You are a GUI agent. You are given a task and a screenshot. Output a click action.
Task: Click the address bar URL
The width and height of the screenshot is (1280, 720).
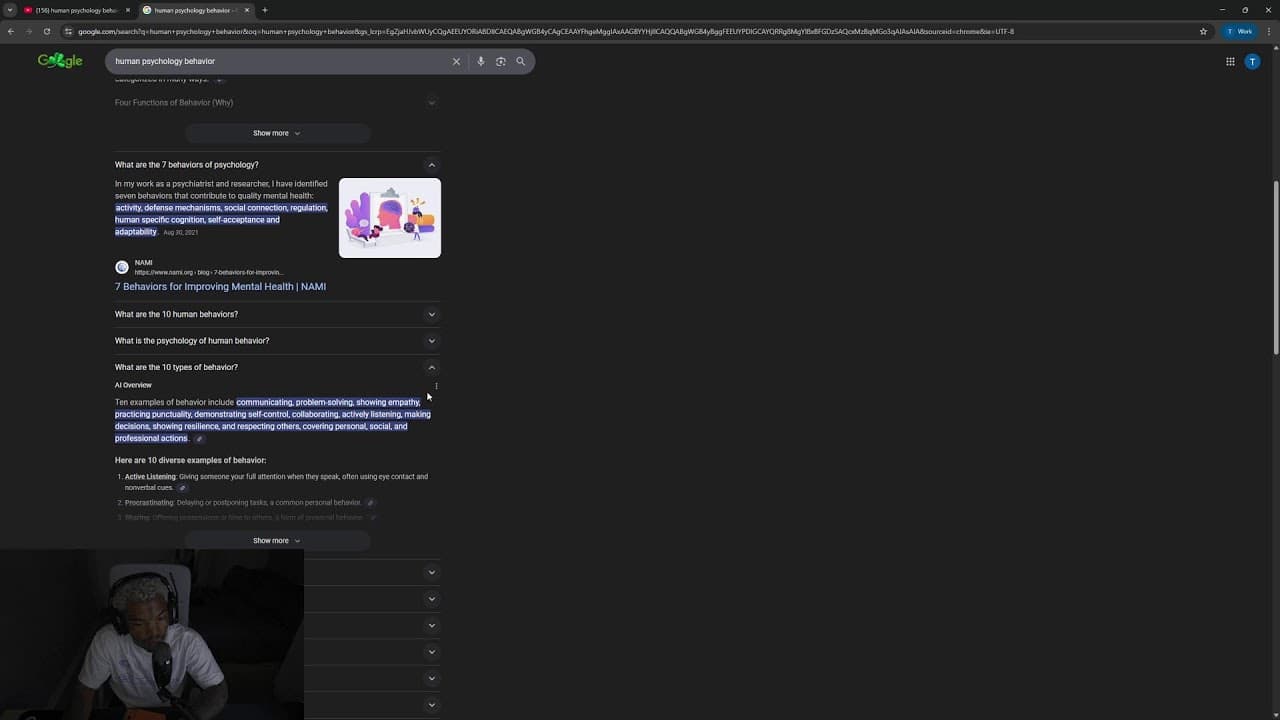click(545, 31)
